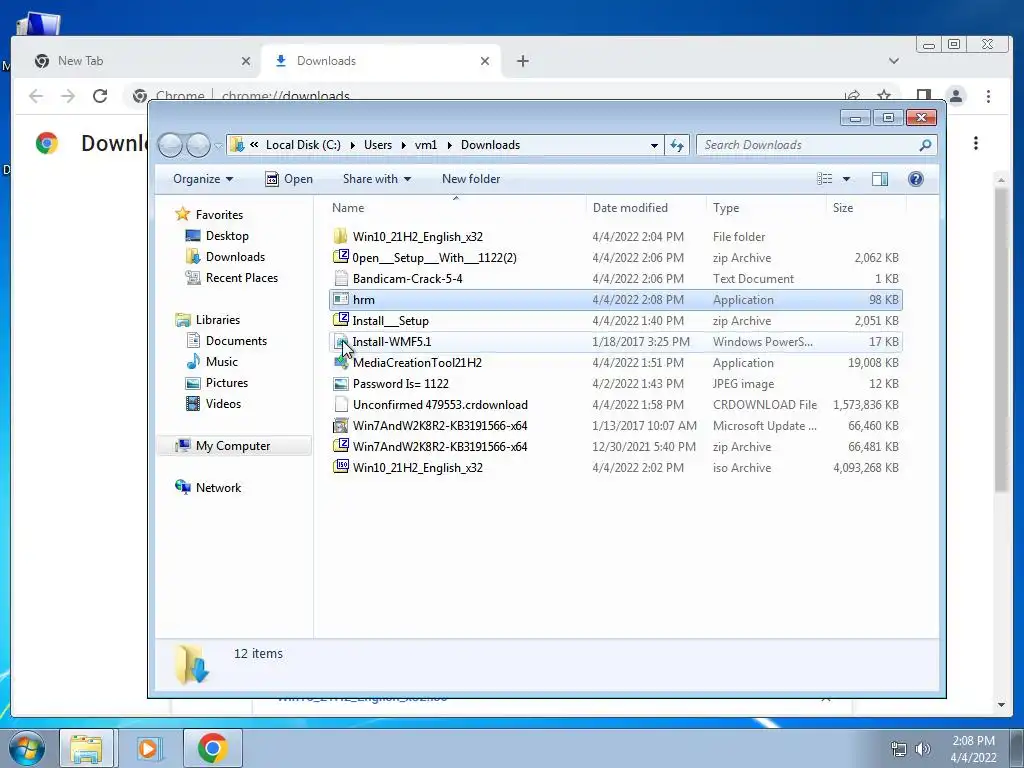The width and height of the screenshot is (1024, 768).
Task: Expand the views options arrow
Action: click(x=846, y=179)
